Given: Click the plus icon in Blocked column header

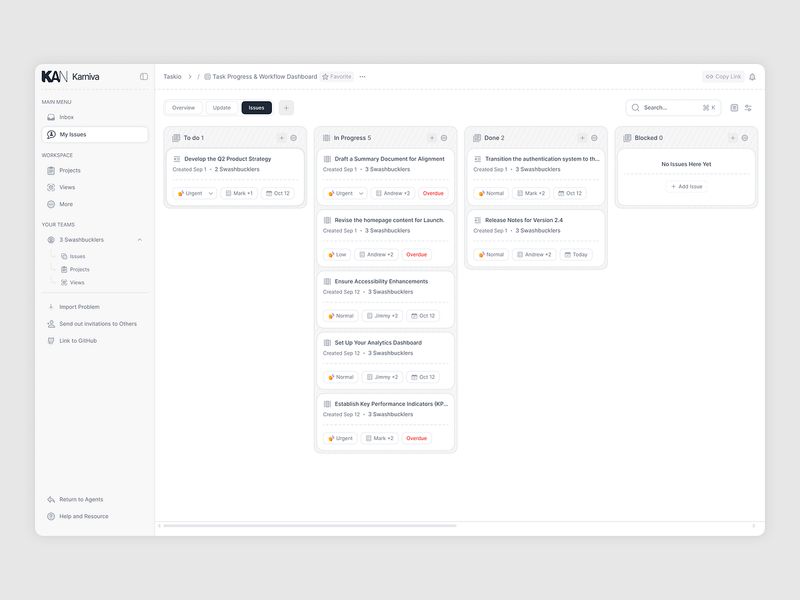Looking at the screenshot, I should (733, 138).
